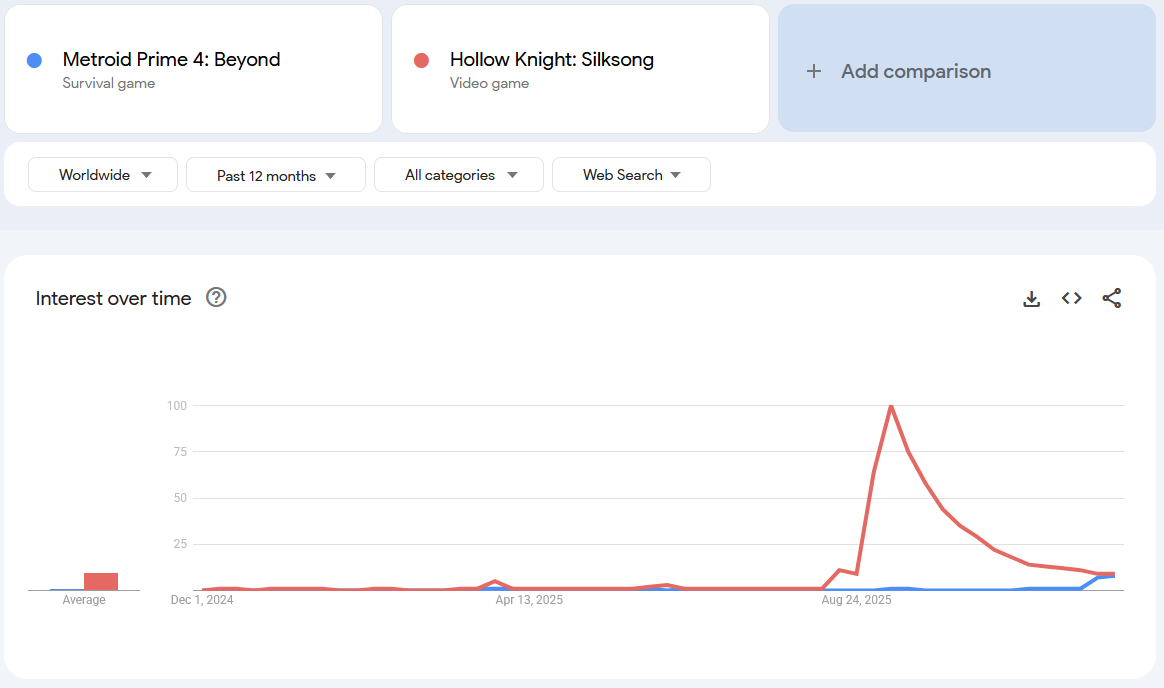
Task: Click the Apr 13, 2025 axis label
Action: pos(529,600)
